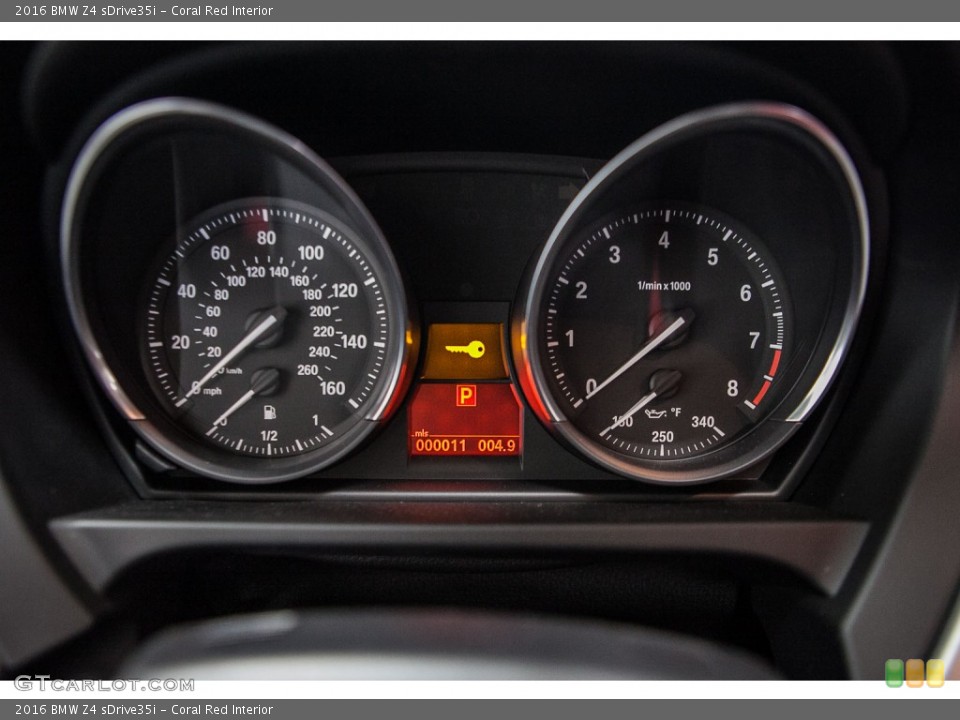Click the 1/2 fuel gauge marking
Viewport: 960px width, 720px height.
tap(269, 436)
